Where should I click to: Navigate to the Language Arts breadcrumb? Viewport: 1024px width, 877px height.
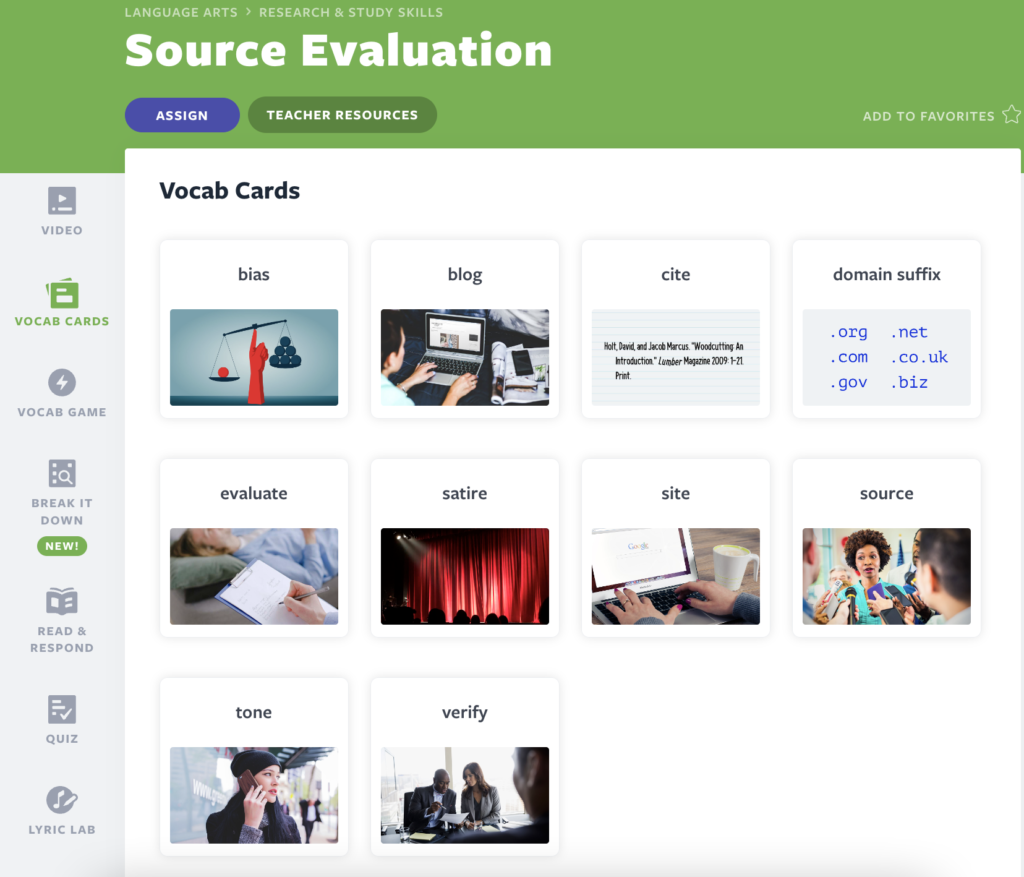pyautogui.click(x=181, y=12)
